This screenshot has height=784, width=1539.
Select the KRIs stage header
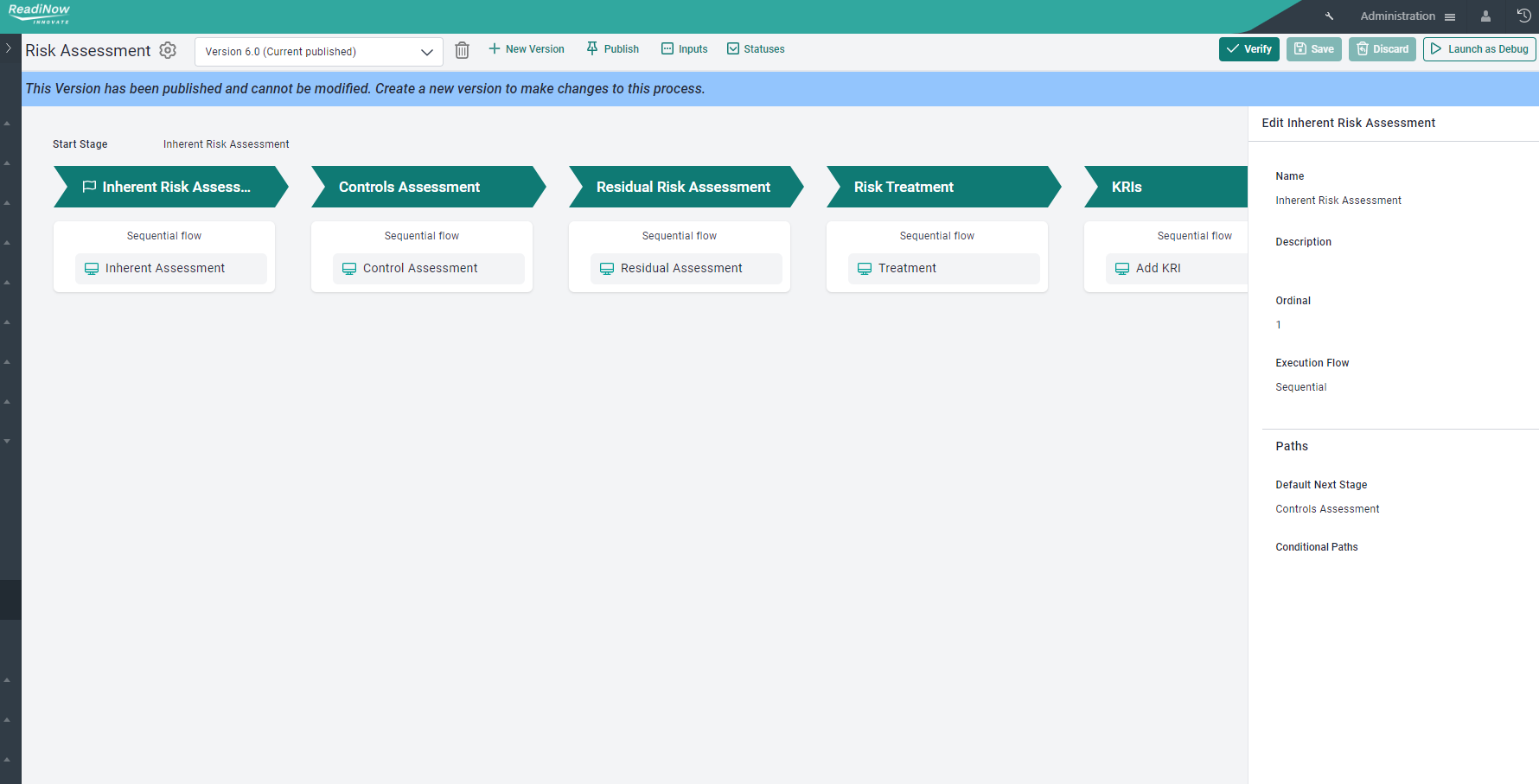(1166, 187)
